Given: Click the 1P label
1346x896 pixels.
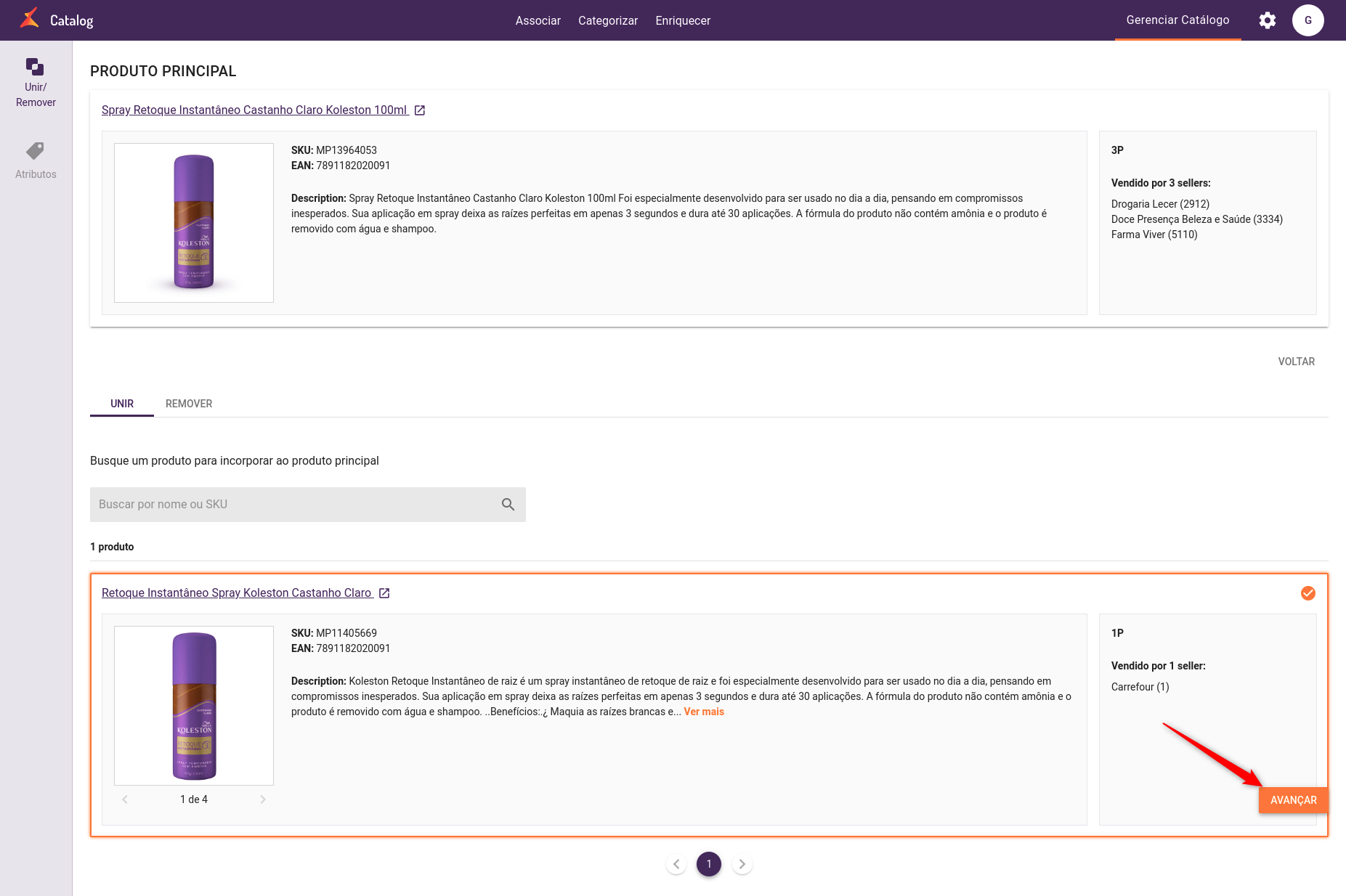Looking at the screenshot, I should pyautogui.click(x=1117, y=633).
